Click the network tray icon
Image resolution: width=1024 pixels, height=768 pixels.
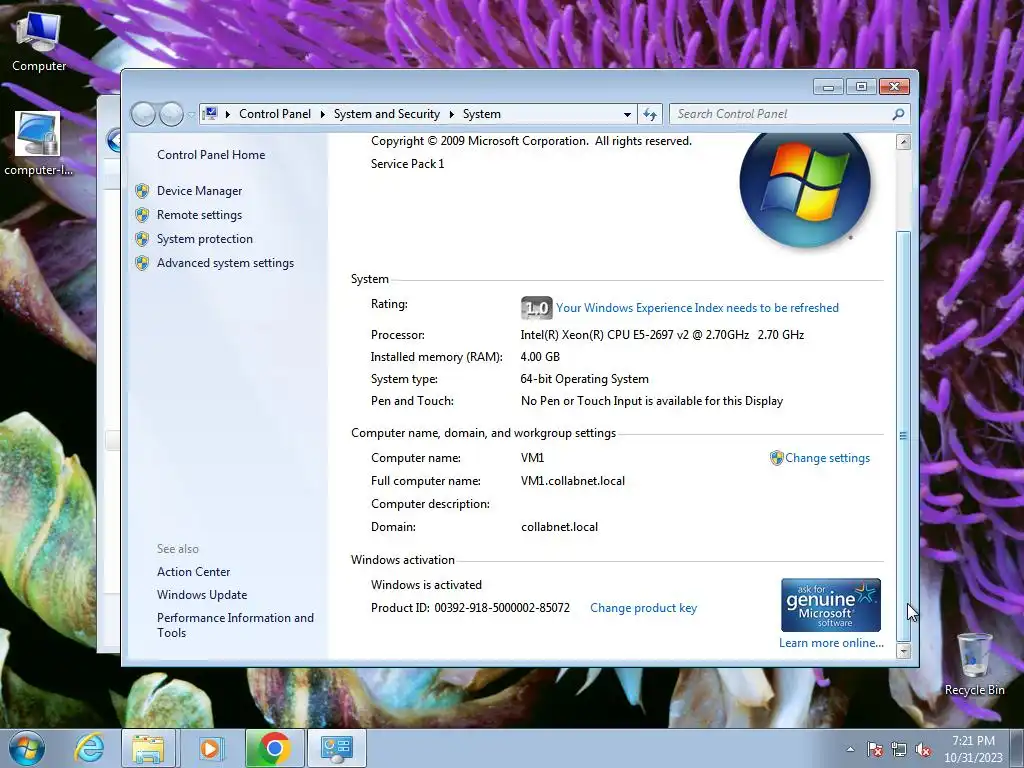[899, 749]
